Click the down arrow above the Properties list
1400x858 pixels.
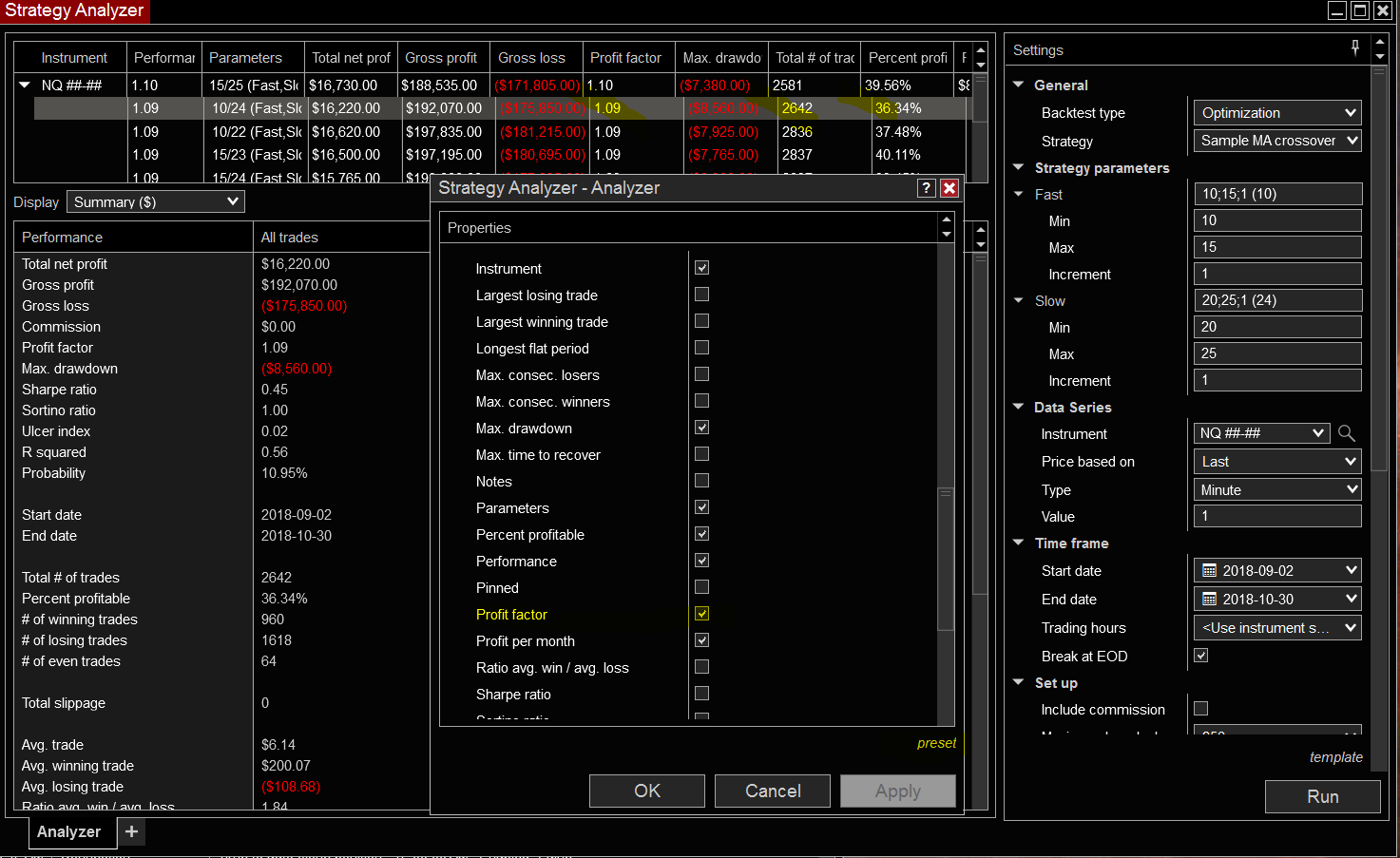point(947,235)
